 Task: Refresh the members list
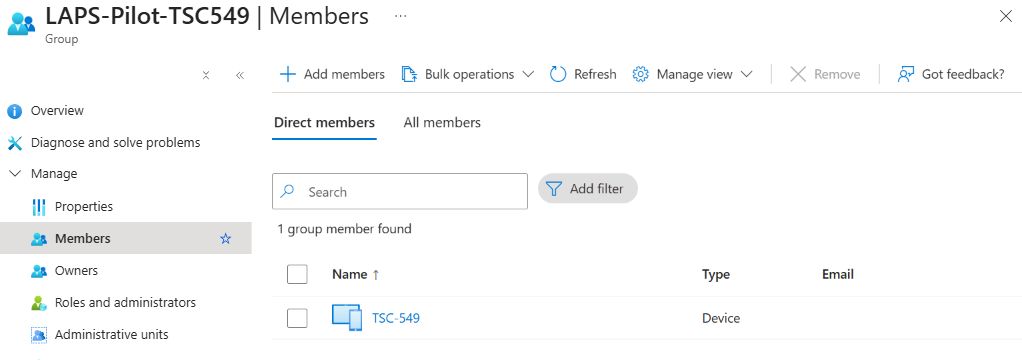(583, 74)
